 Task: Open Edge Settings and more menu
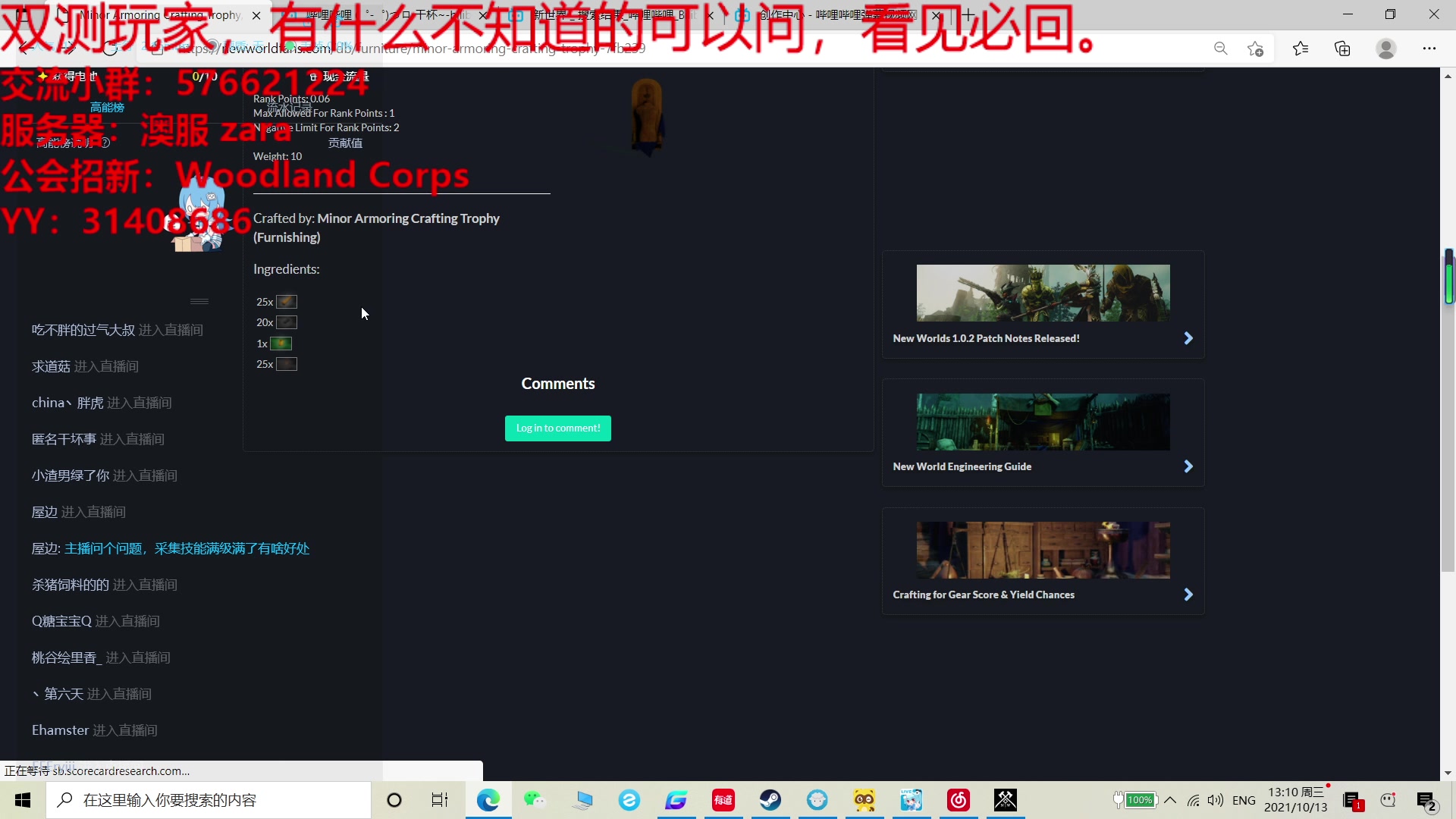pos(1429,49)
